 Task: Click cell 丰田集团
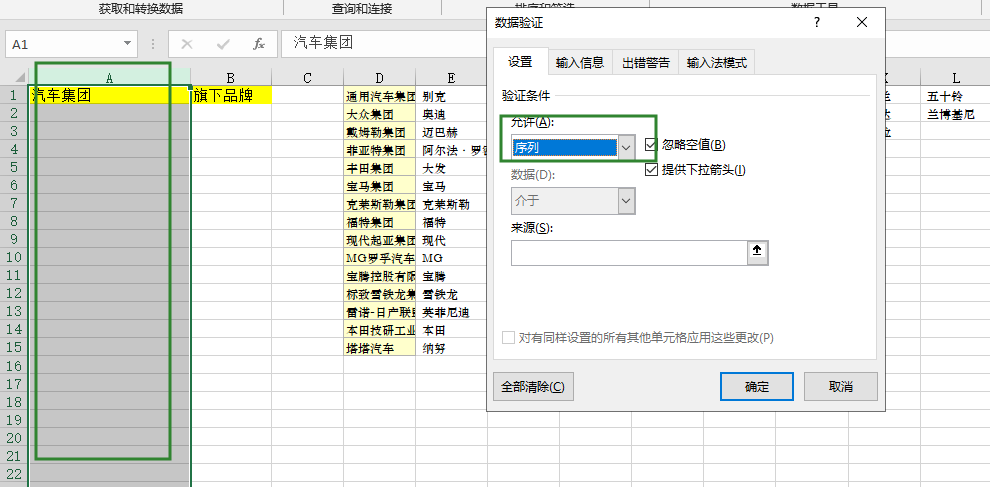[x=379, y=169]
